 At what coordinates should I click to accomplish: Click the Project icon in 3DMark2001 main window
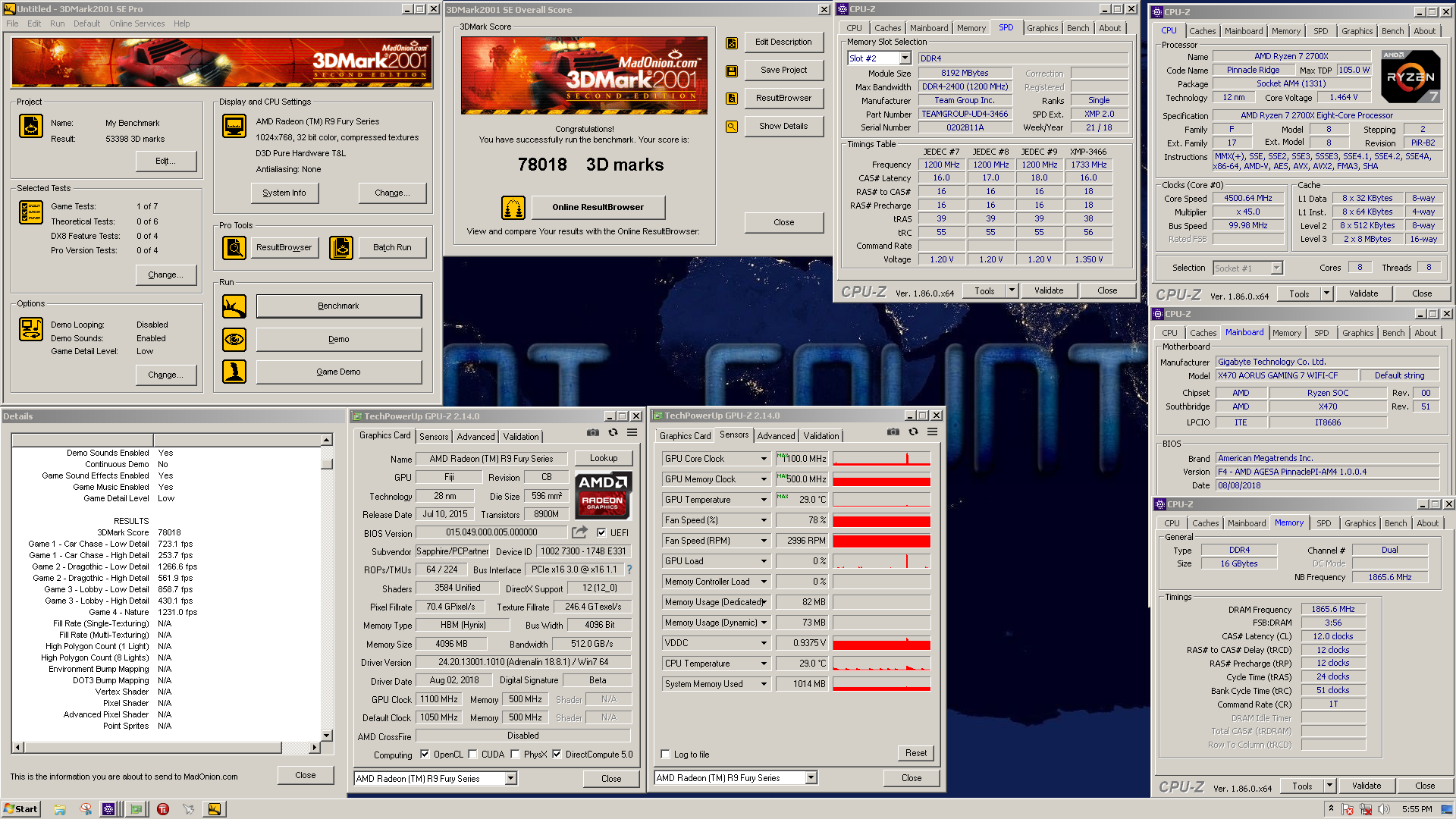pos(31,126)
